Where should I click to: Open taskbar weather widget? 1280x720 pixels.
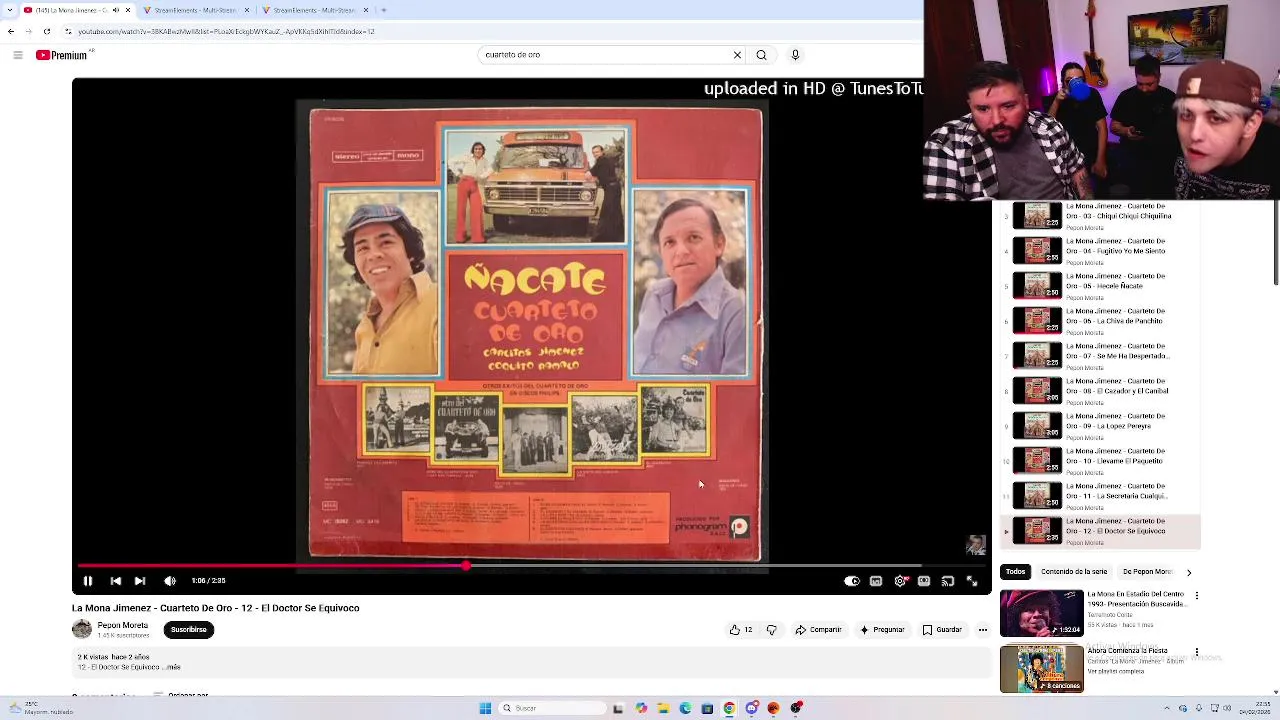[x=40, y=708]
